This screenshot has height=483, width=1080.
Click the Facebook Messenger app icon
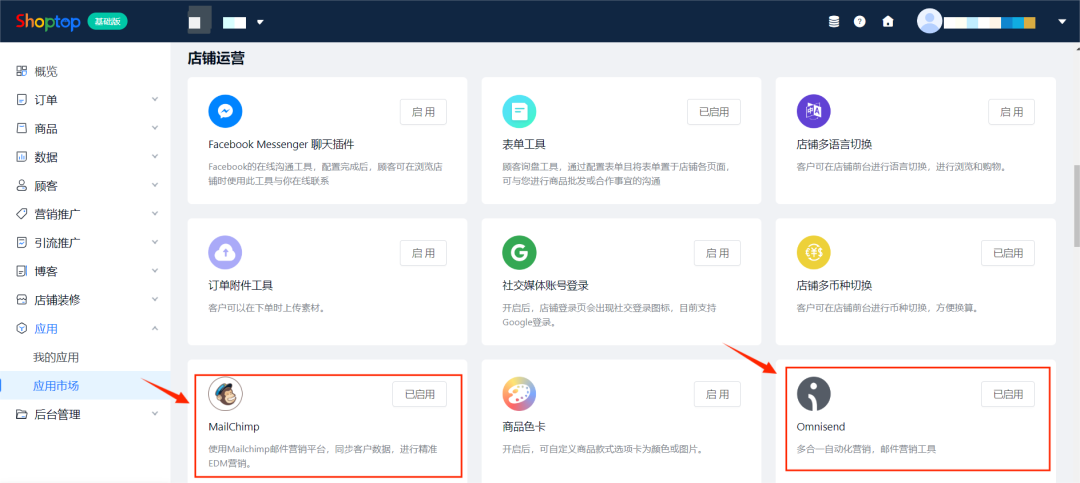point(225,112)
